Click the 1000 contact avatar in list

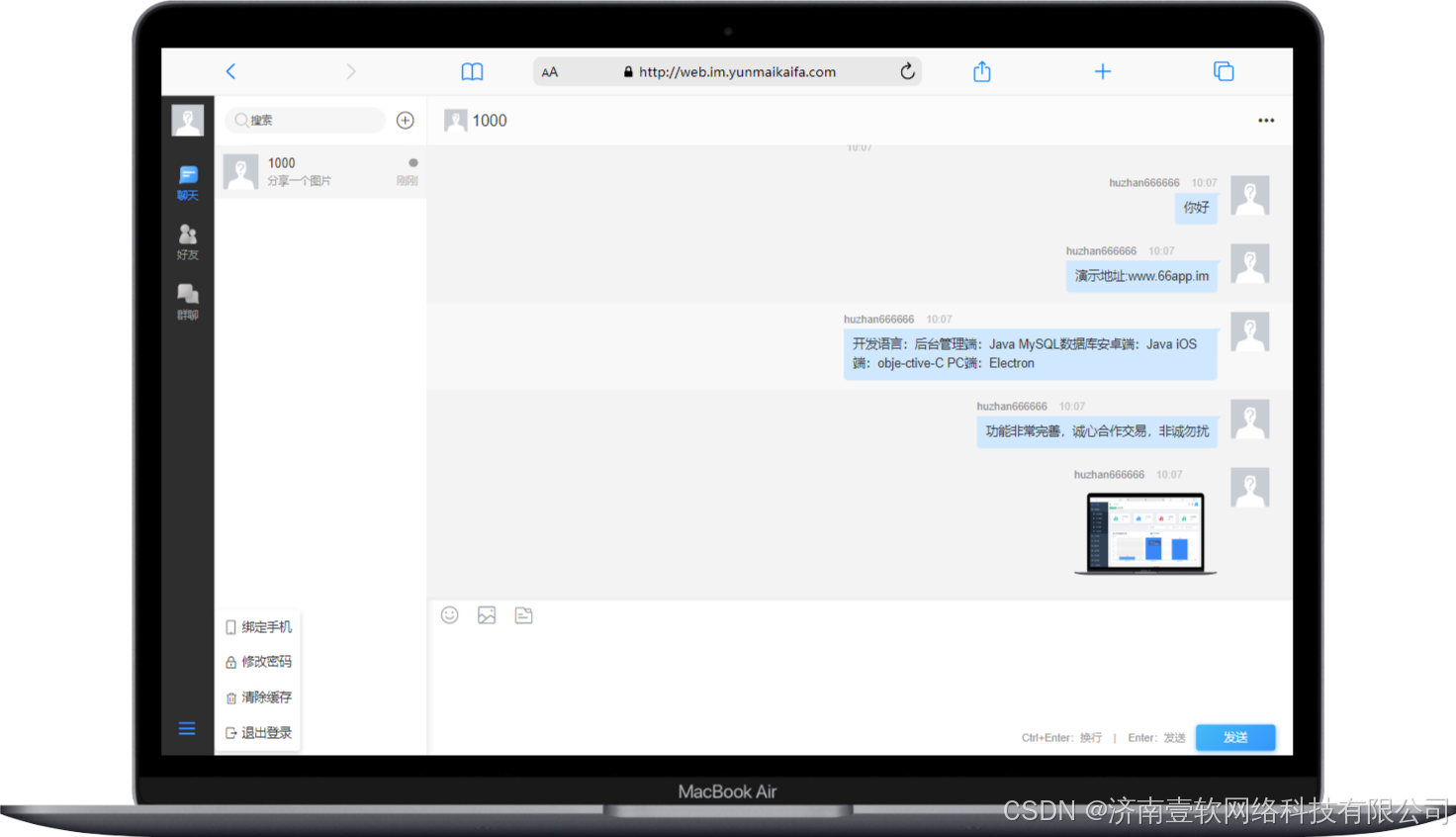coord(241,171)
